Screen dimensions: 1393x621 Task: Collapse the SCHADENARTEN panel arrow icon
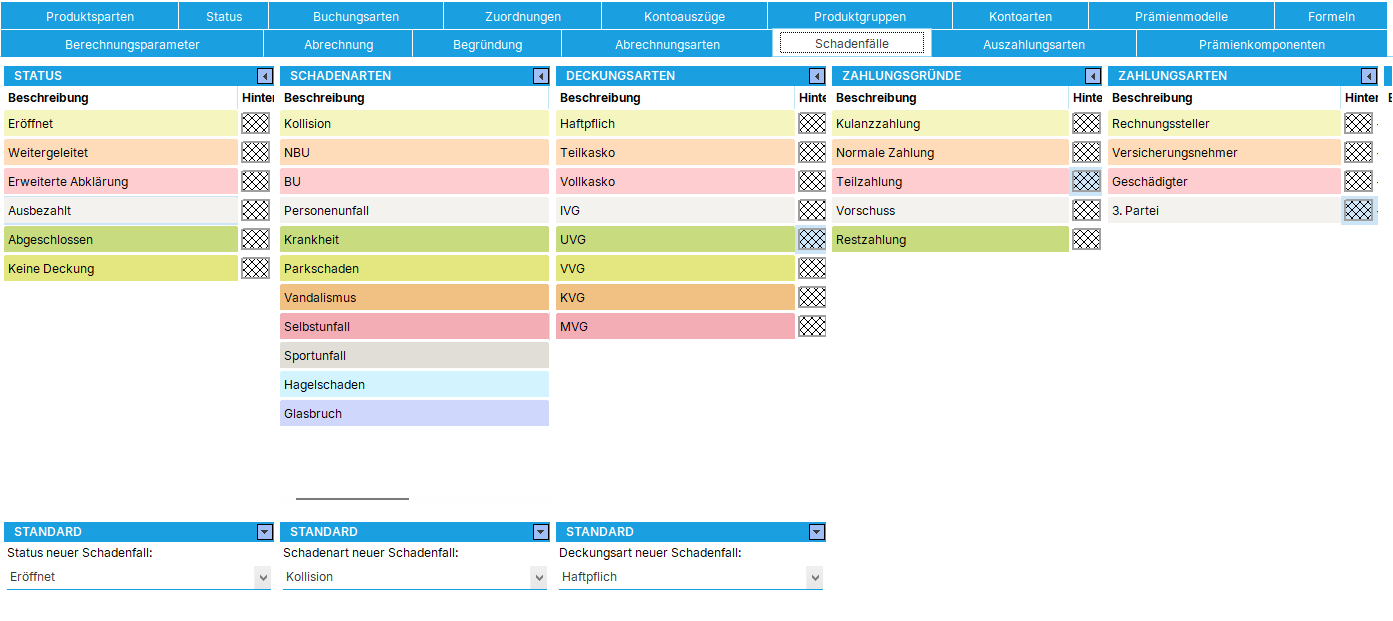coord(541,76)
